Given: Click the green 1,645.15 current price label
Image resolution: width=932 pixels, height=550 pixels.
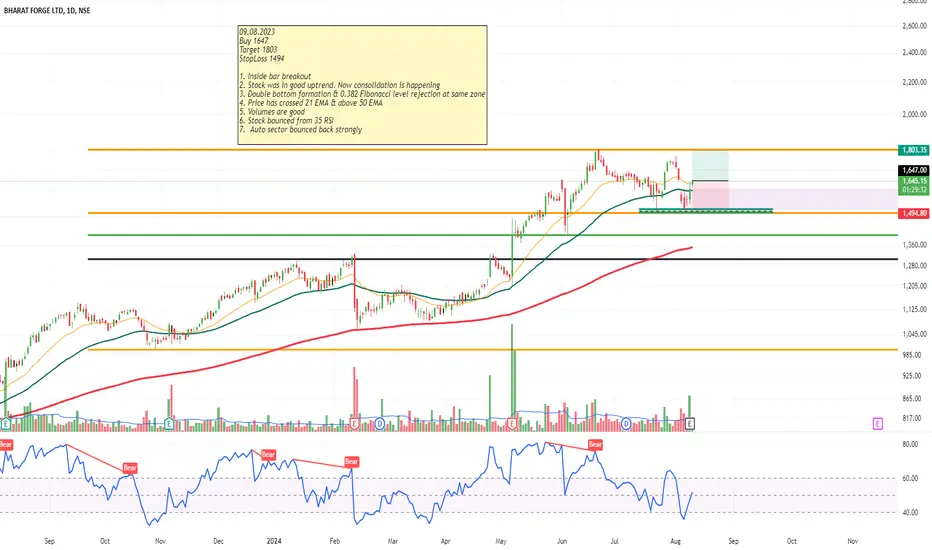Looking at the screenshot, I should point(914,181).
